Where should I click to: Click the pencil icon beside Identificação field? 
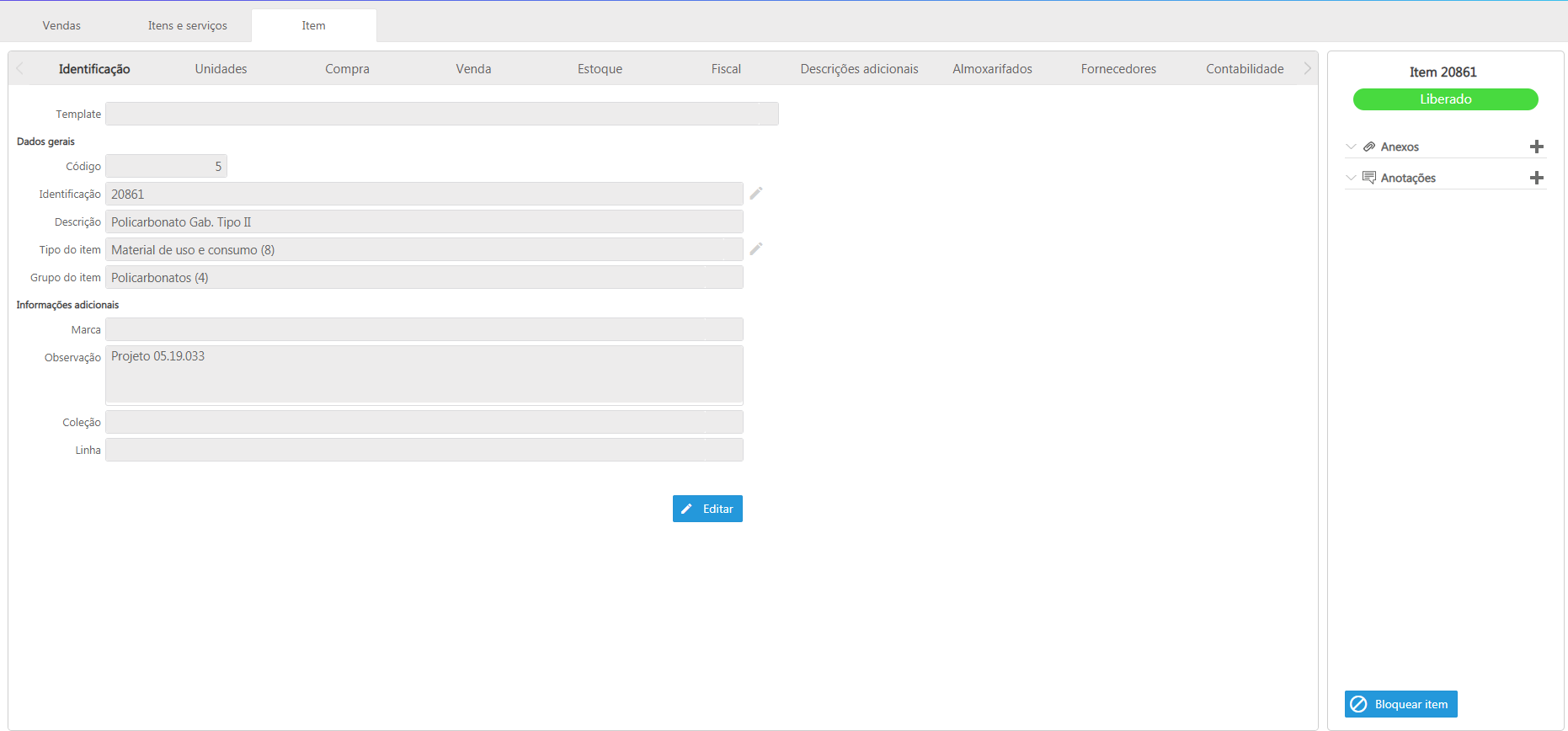[756, 194]
